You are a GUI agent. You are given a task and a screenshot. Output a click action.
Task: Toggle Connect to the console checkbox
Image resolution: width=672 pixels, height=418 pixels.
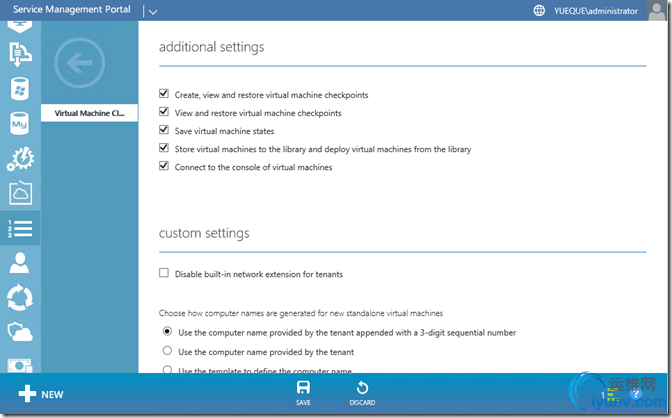164,166
